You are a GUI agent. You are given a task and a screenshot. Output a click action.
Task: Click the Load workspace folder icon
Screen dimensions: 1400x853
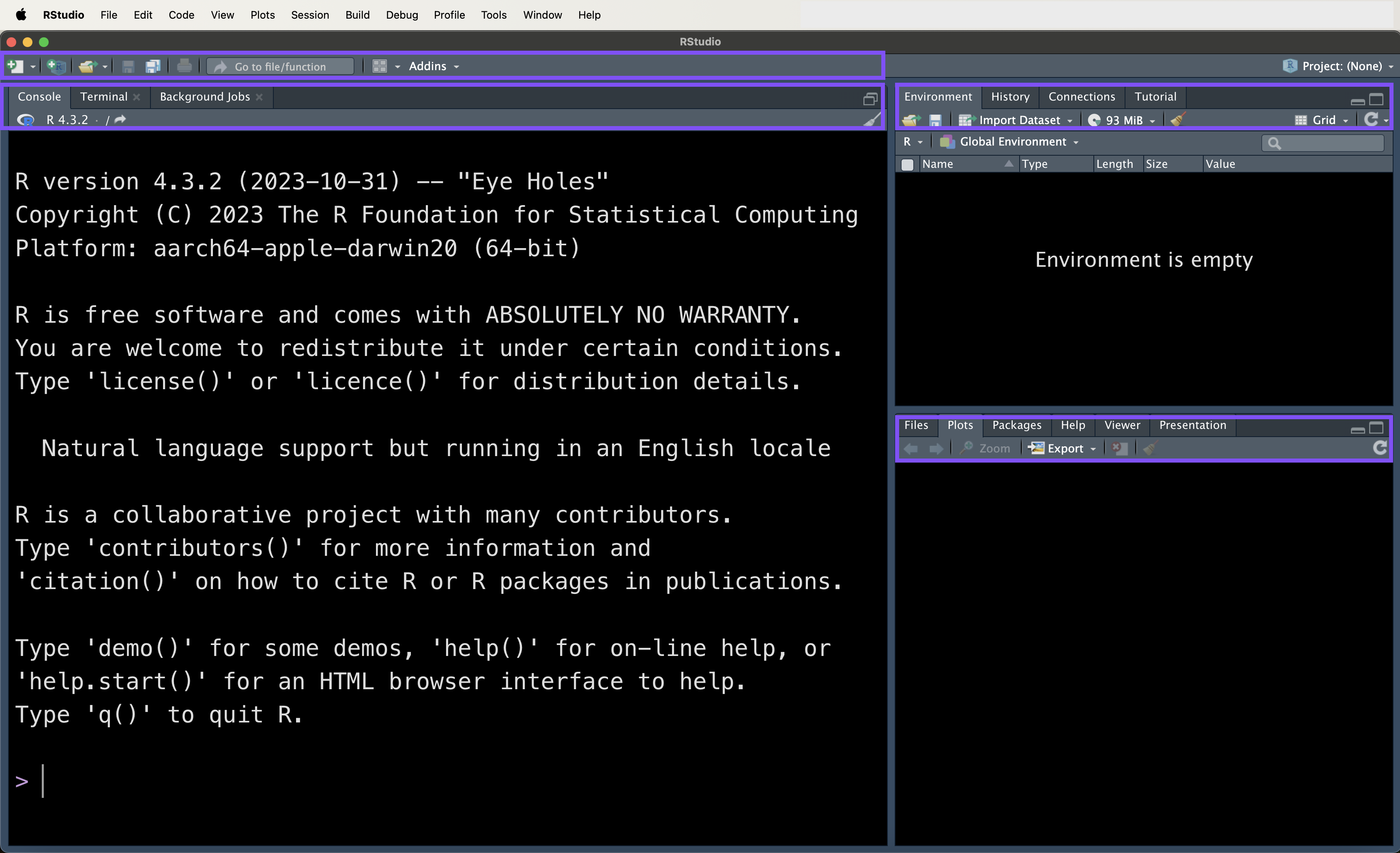point(911,120)
